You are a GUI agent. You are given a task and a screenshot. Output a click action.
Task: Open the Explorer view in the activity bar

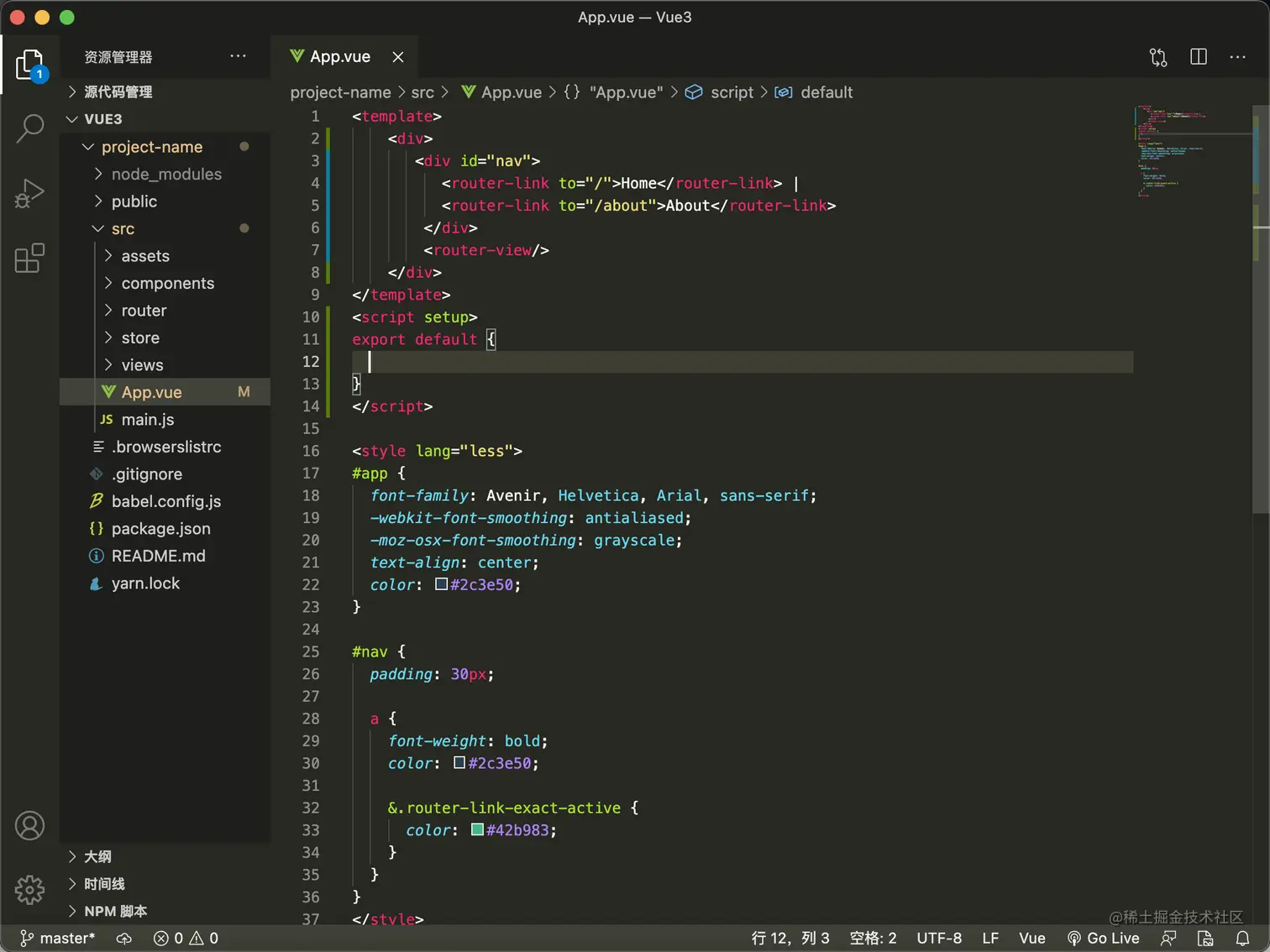click(30, 65)
